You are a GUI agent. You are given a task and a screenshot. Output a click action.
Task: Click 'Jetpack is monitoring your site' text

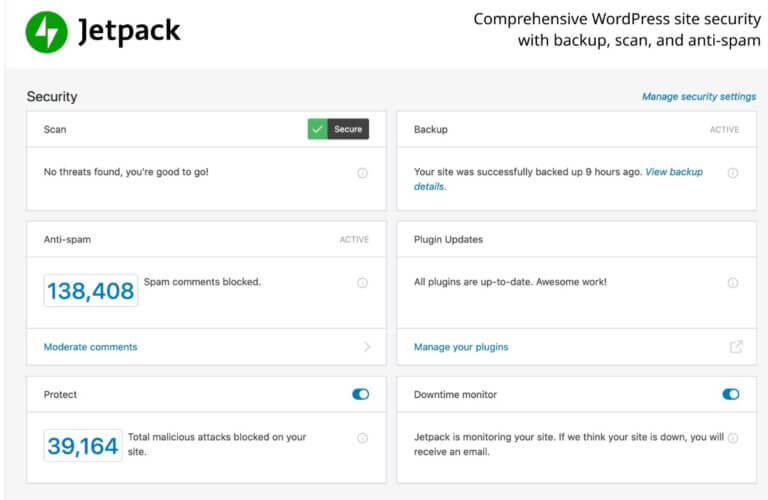coord(485,437)
